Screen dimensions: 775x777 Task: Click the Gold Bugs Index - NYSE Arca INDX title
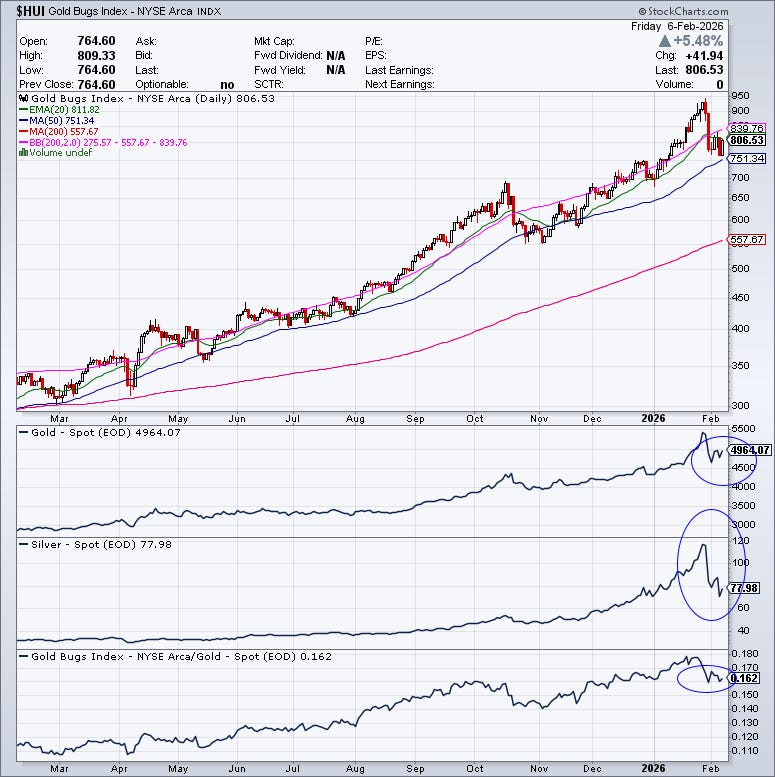(134, 11)
